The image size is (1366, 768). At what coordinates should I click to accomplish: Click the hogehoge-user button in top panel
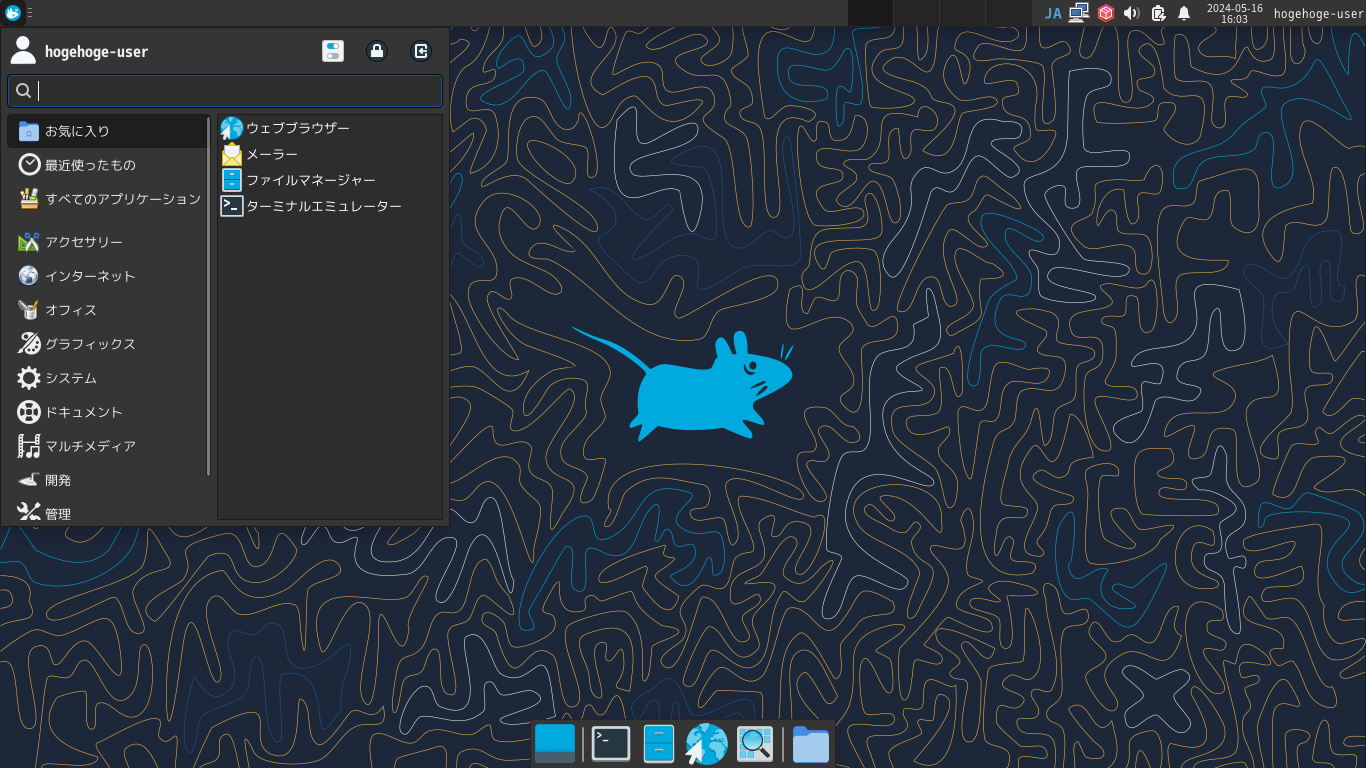pyautogui.click(x=1318, y=13)
